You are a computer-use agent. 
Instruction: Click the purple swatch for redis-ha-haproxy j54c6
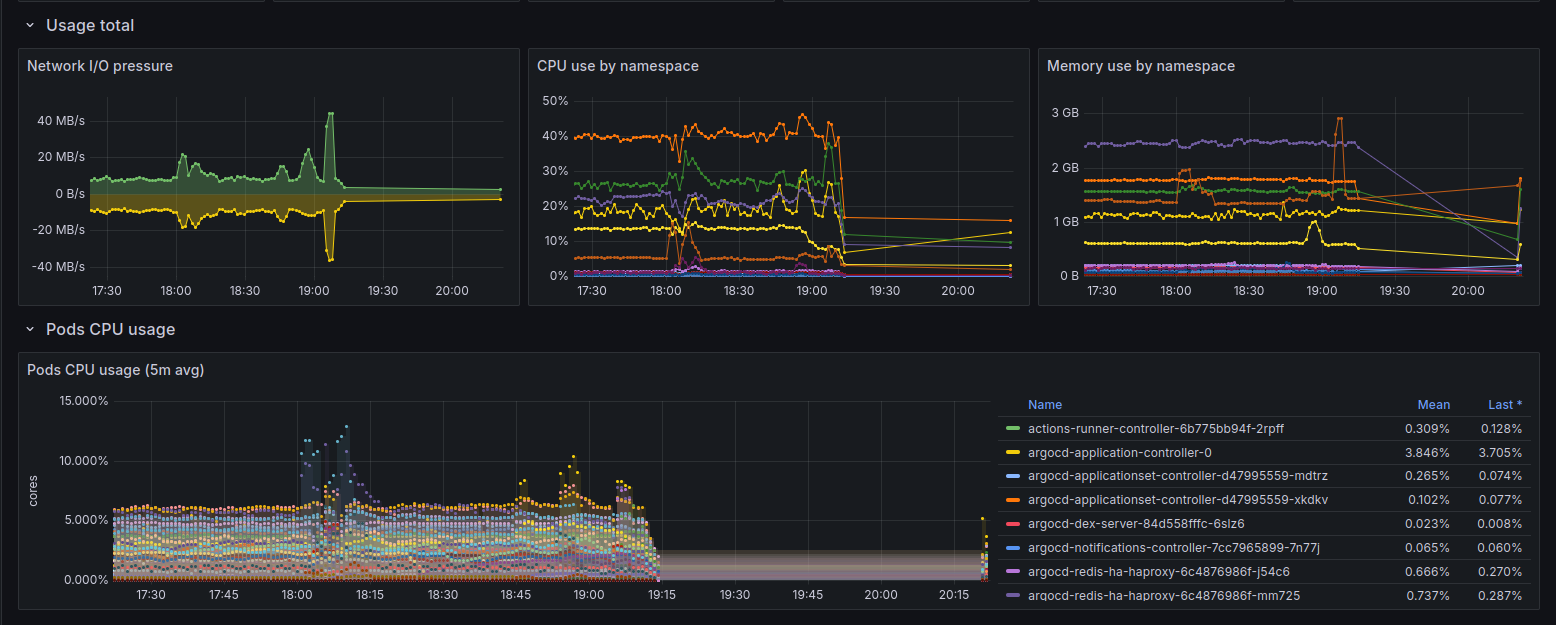(1013, 572)
